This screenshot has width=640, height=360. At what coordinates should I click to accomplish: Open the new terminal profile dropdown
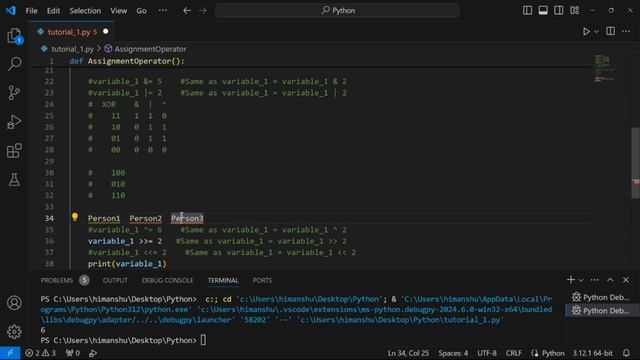coord(581,280)
